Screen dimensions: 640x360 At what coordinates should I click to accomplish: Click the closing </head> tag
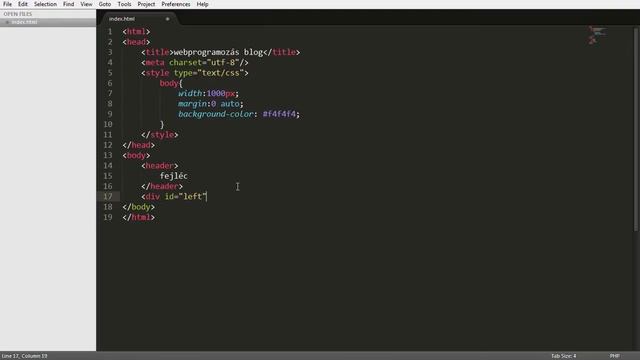tap(138, 145)
